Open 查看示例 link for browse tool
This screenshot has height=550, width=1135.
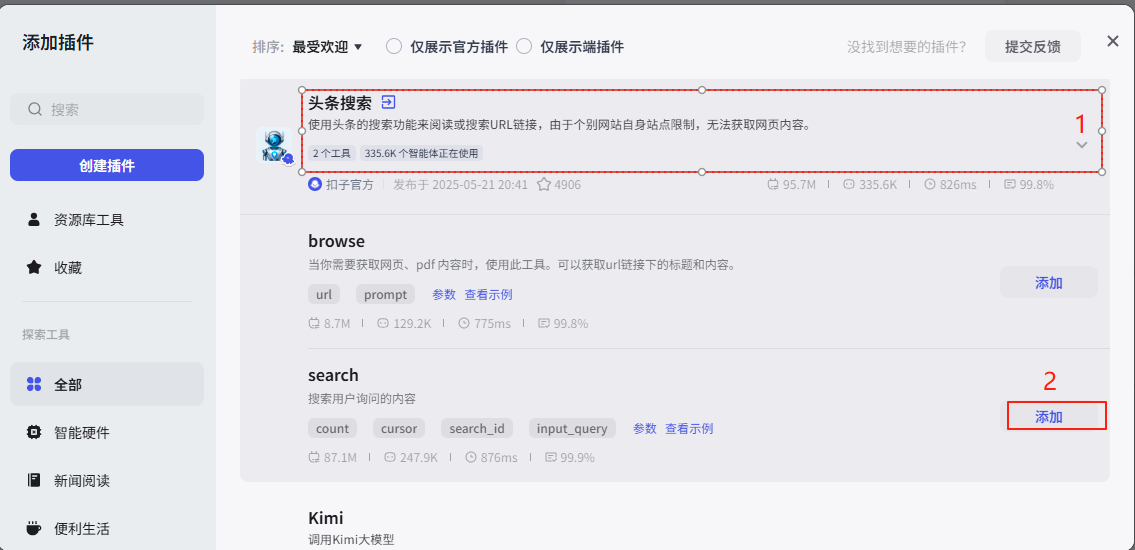tap(489, 295)
